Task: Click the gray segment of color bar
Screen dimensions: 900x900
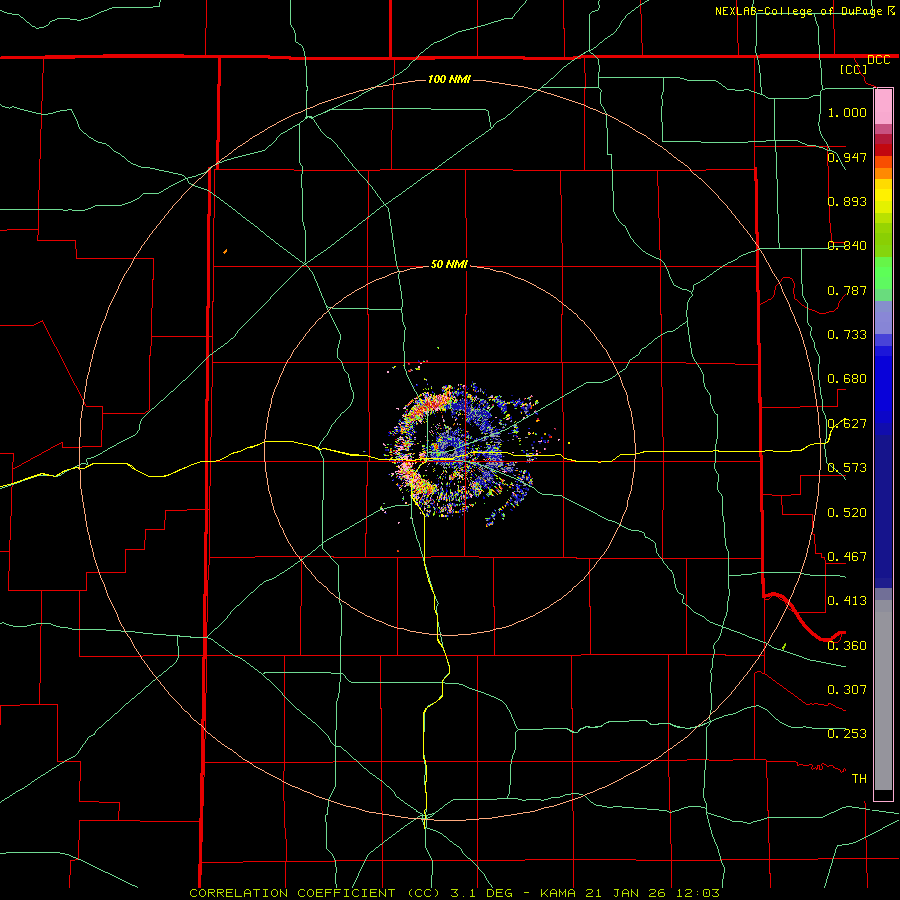Action: click(883, 695)
